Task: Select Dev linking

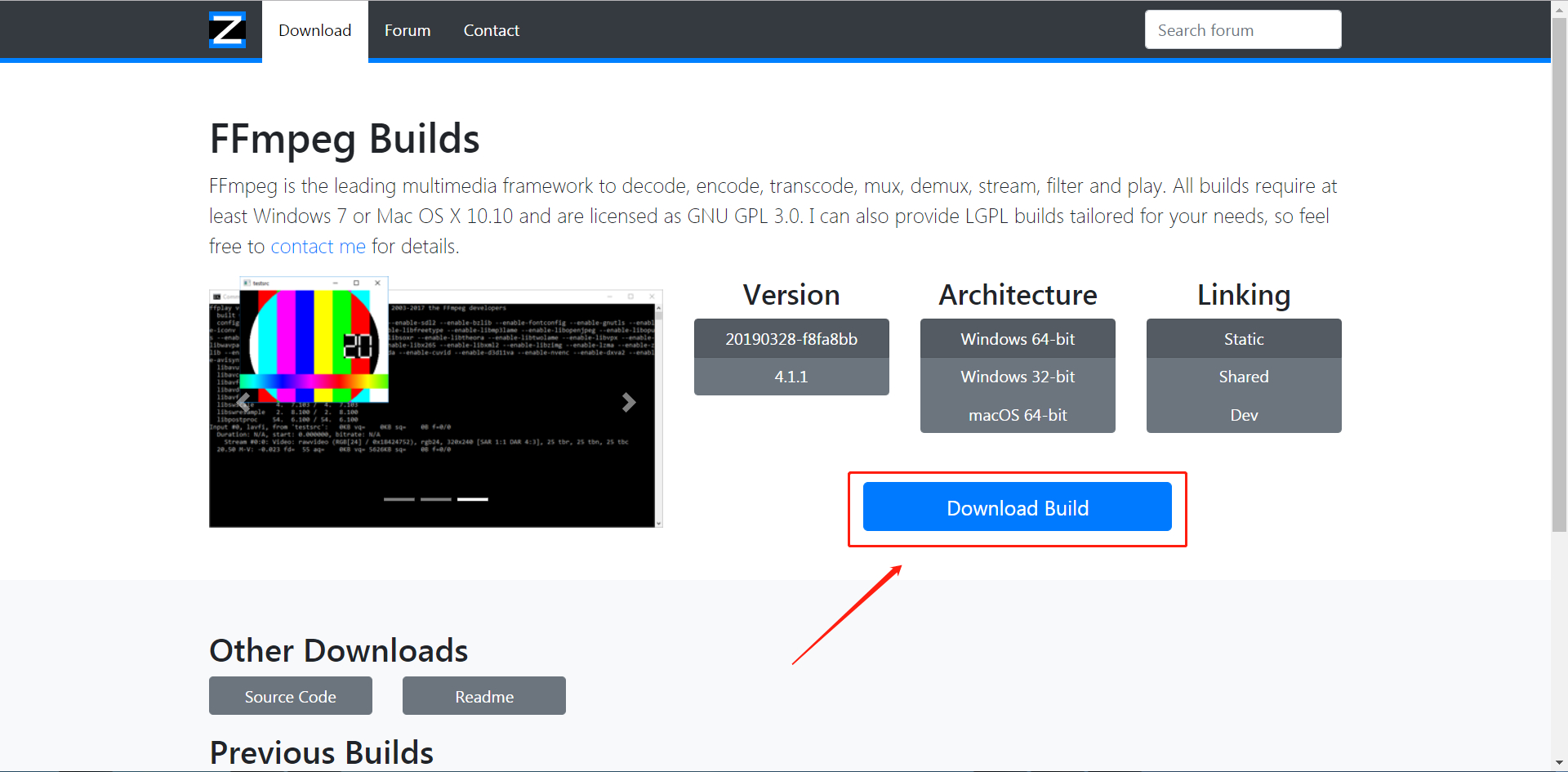Action: click(x=1244, y=414)
